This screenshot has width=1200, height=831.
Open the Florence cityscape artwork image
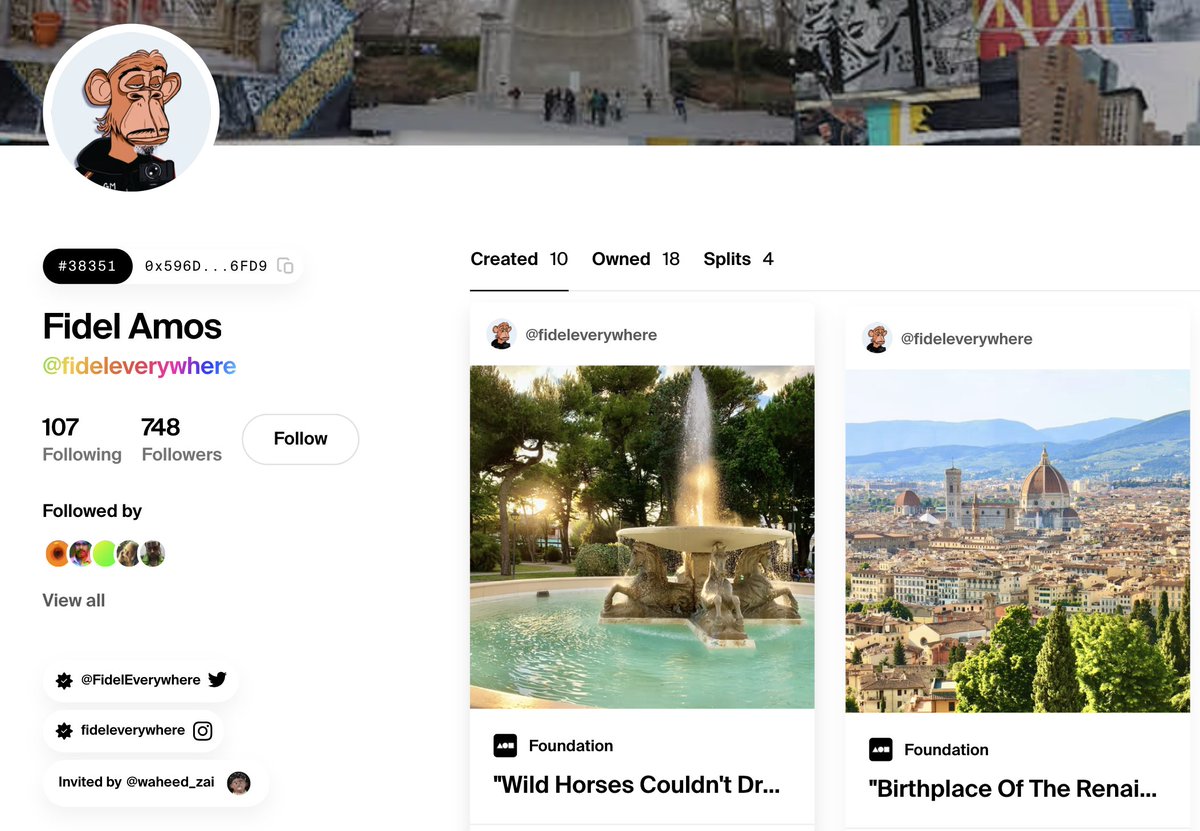point(1018,541)
